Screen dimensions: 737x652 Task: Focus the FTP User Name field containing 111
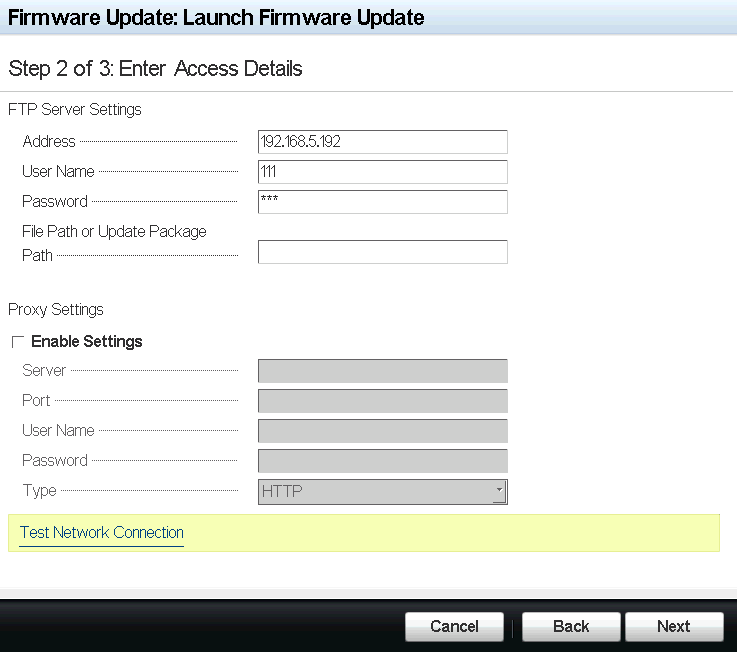tap(382, 172)
